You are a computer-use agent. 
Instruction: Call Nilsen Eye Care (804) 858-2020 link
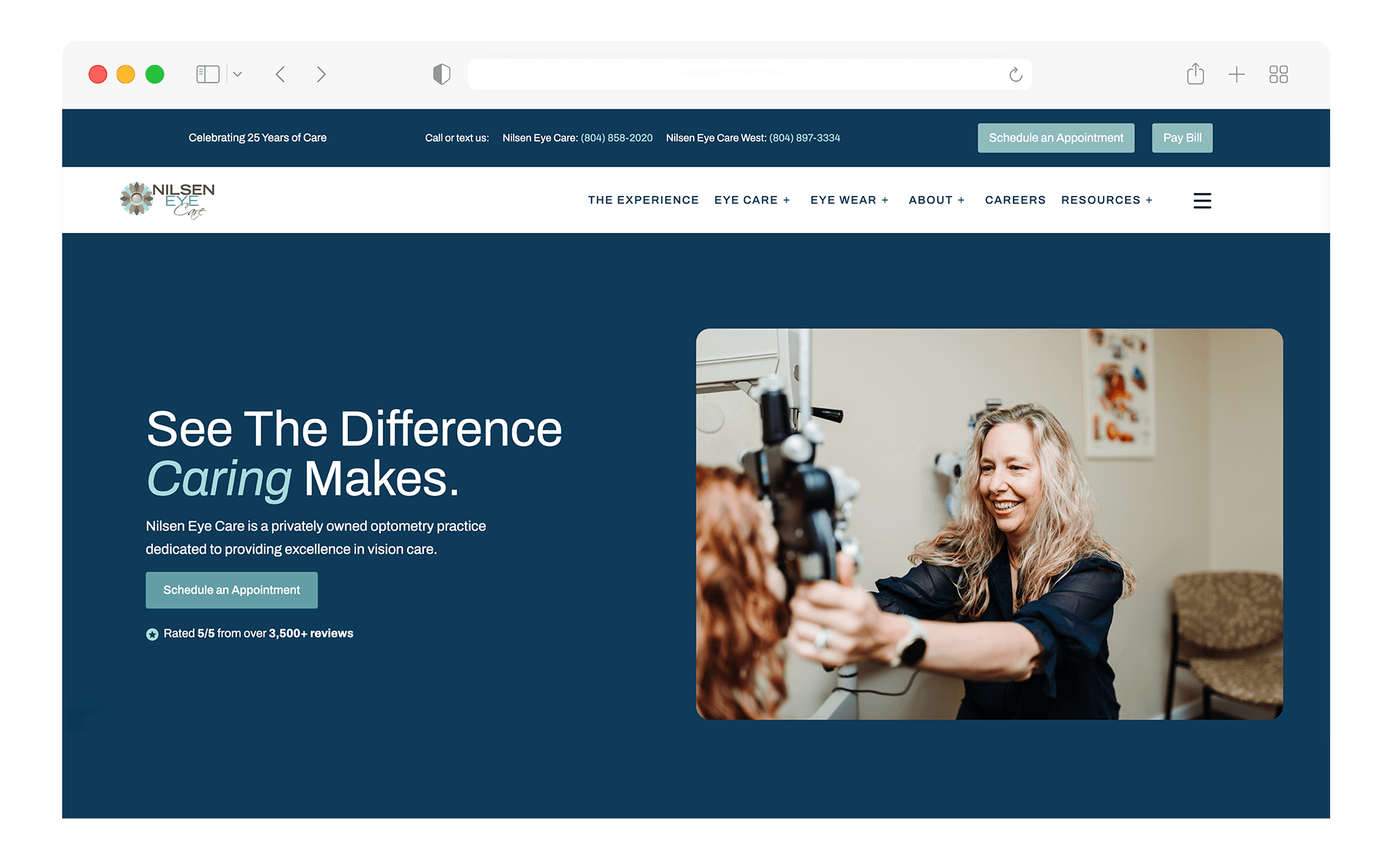[x=616, y=138]
